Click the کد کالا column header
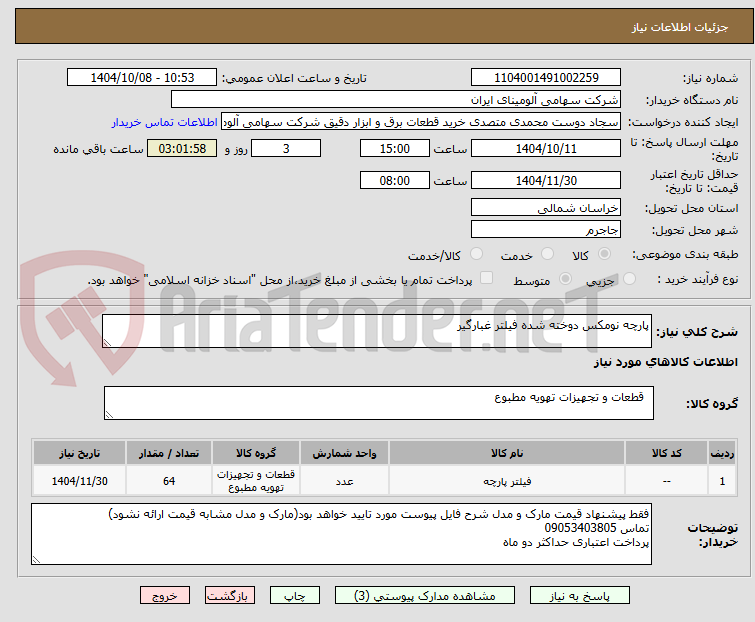The image size is (755, 622). [666, 453]
